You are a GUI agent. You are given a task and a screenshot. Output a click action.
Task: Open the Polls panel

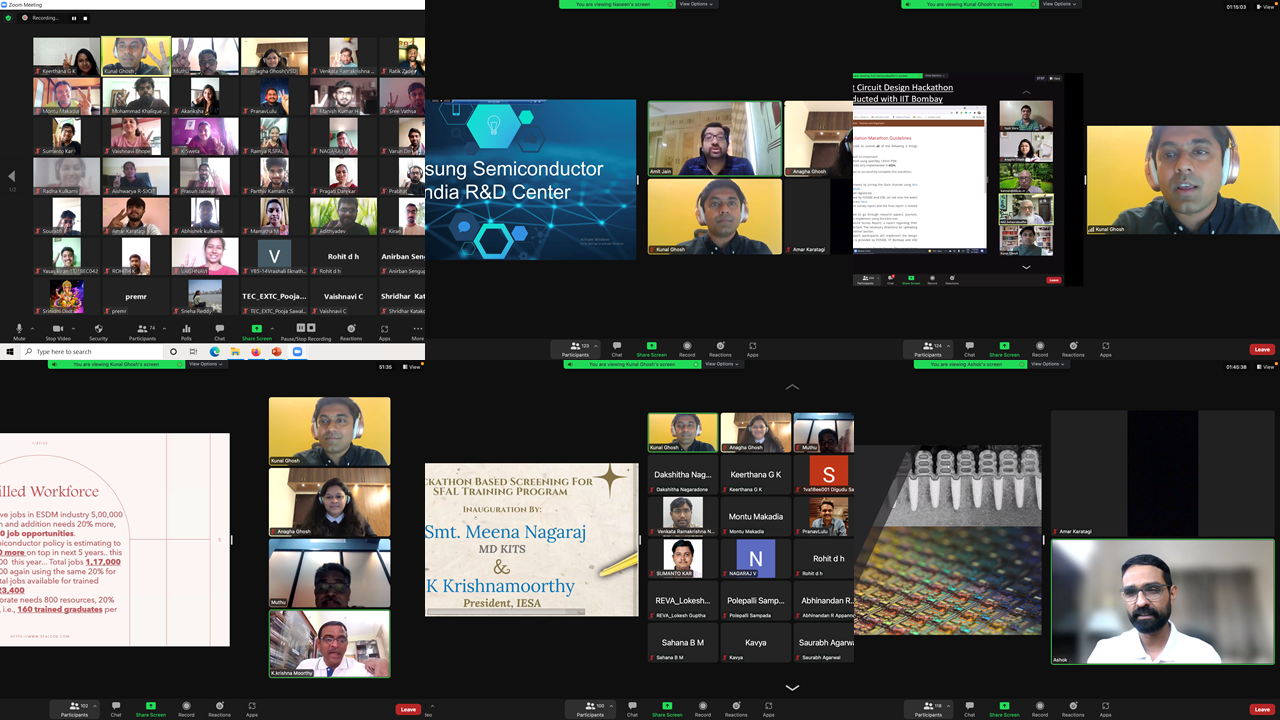coord(186,329)
